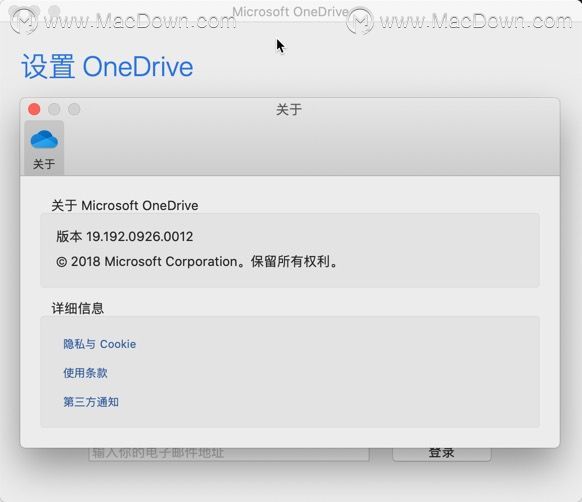582x502 pixels.
Task: Select the OneDrive cloud 关于 toolbar icon
Action: click(44, 148)
